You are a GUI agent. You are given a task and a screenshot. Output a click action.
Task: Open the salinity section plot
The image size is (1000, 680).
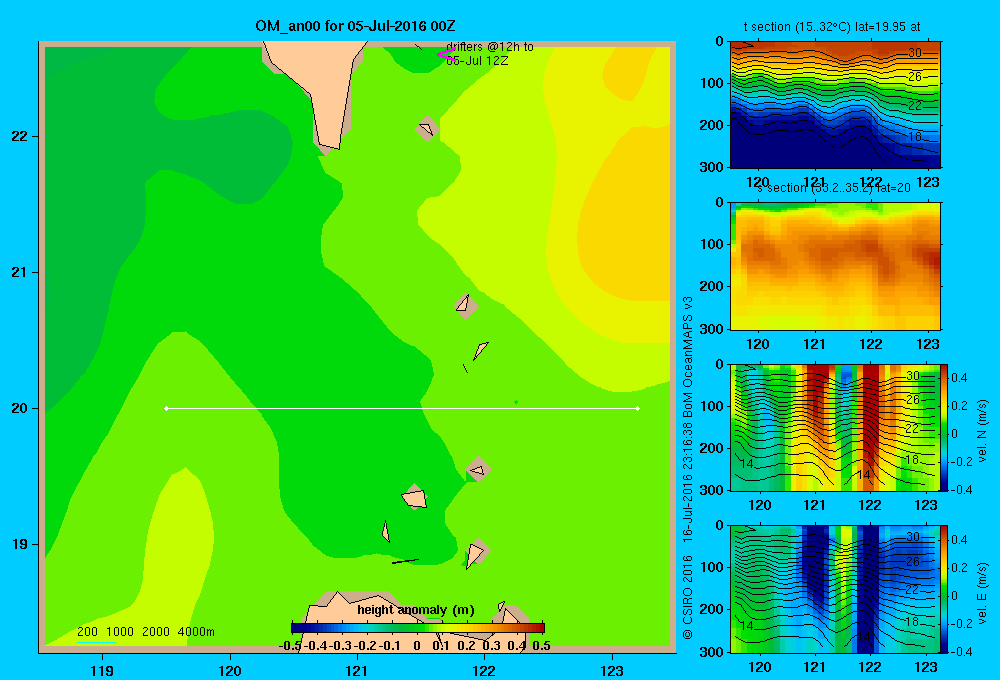(835, 266)
